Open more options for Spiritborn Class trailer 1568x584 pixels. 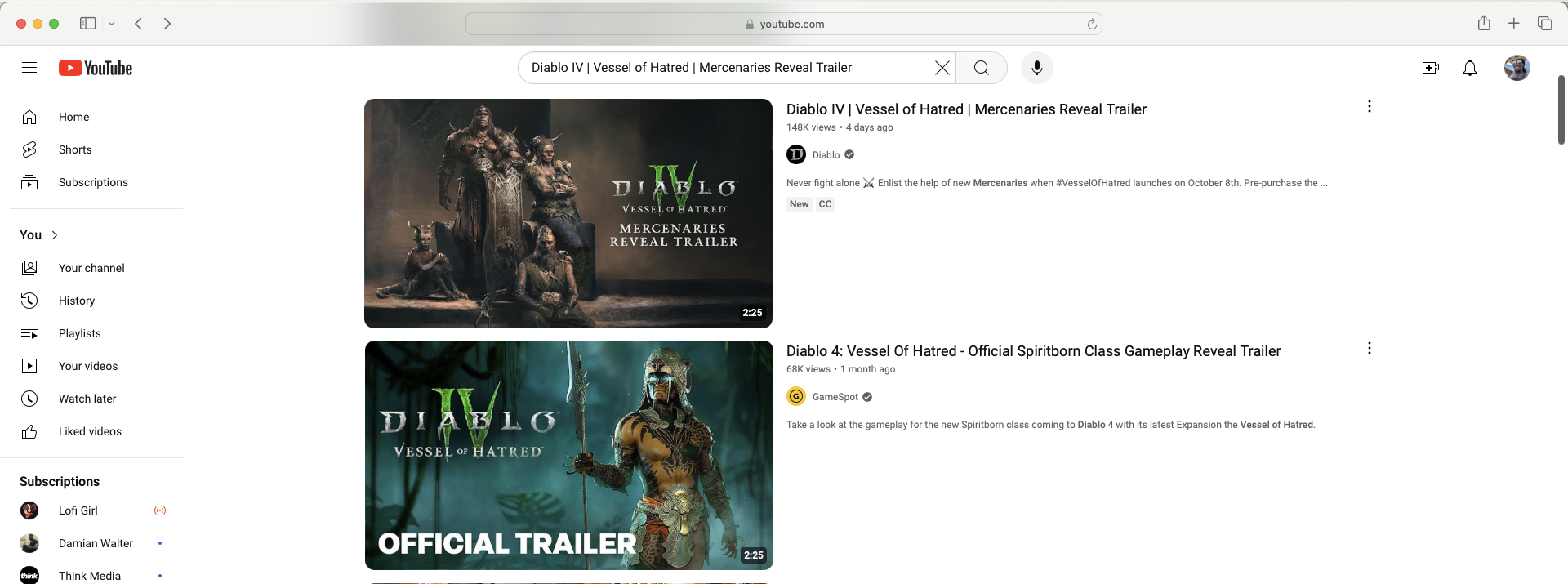tap(1370, 348)
